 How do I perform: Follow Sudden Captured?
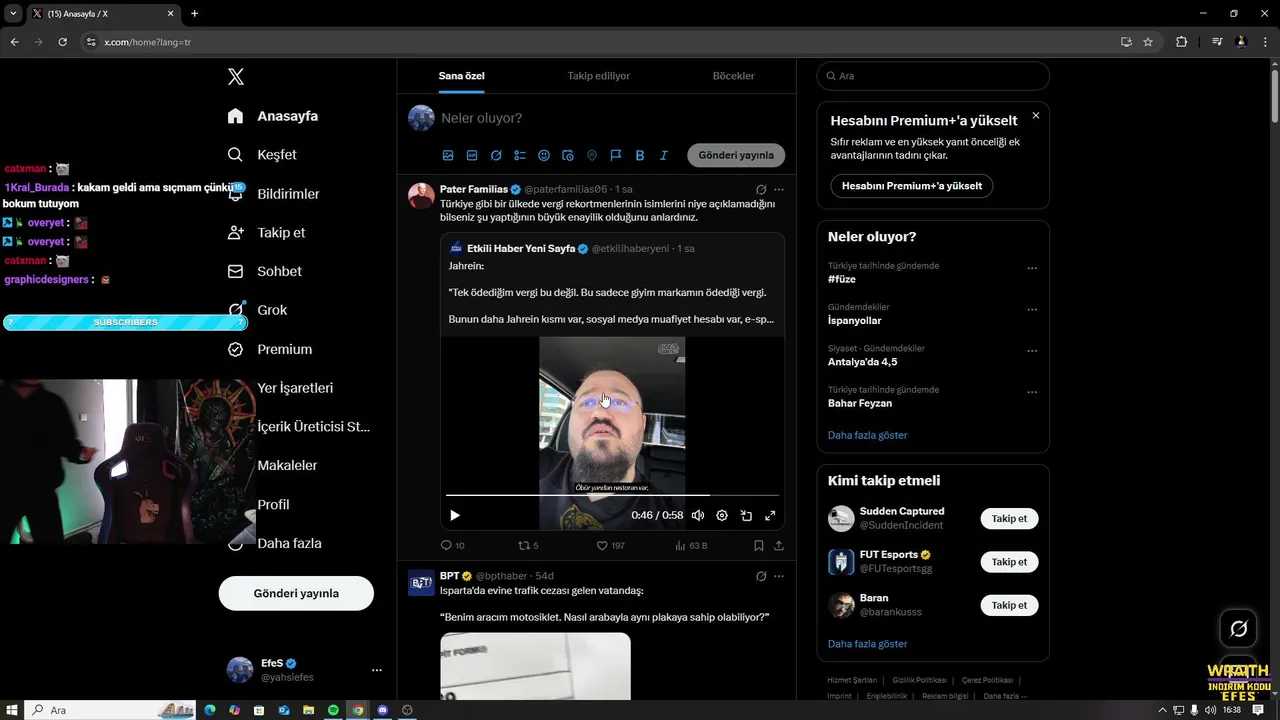tap(1009, 519)
